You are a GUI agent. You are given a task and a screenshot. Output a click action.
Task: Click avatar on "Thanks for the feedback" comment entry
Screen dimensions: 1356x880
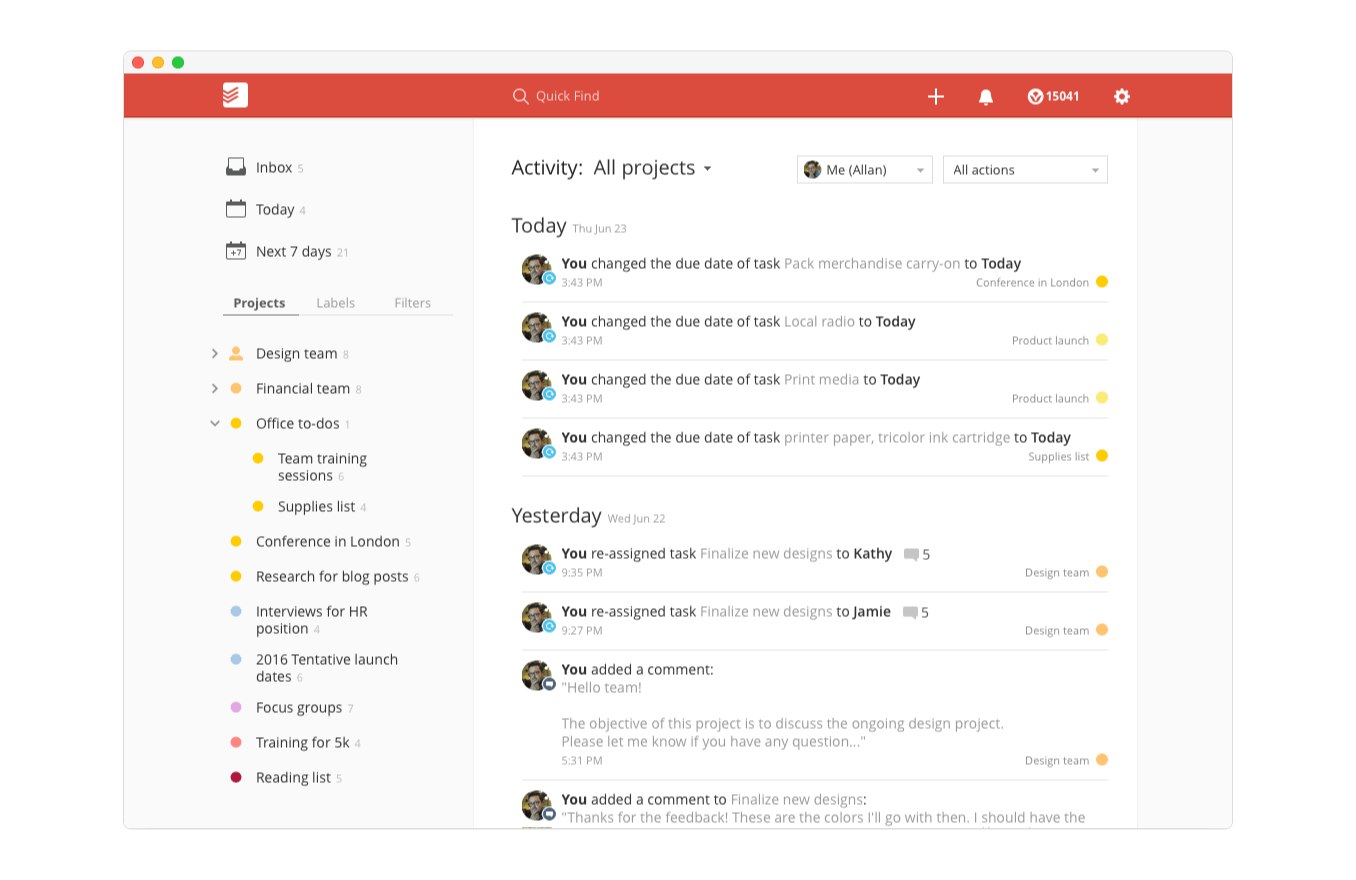(537, 805)
